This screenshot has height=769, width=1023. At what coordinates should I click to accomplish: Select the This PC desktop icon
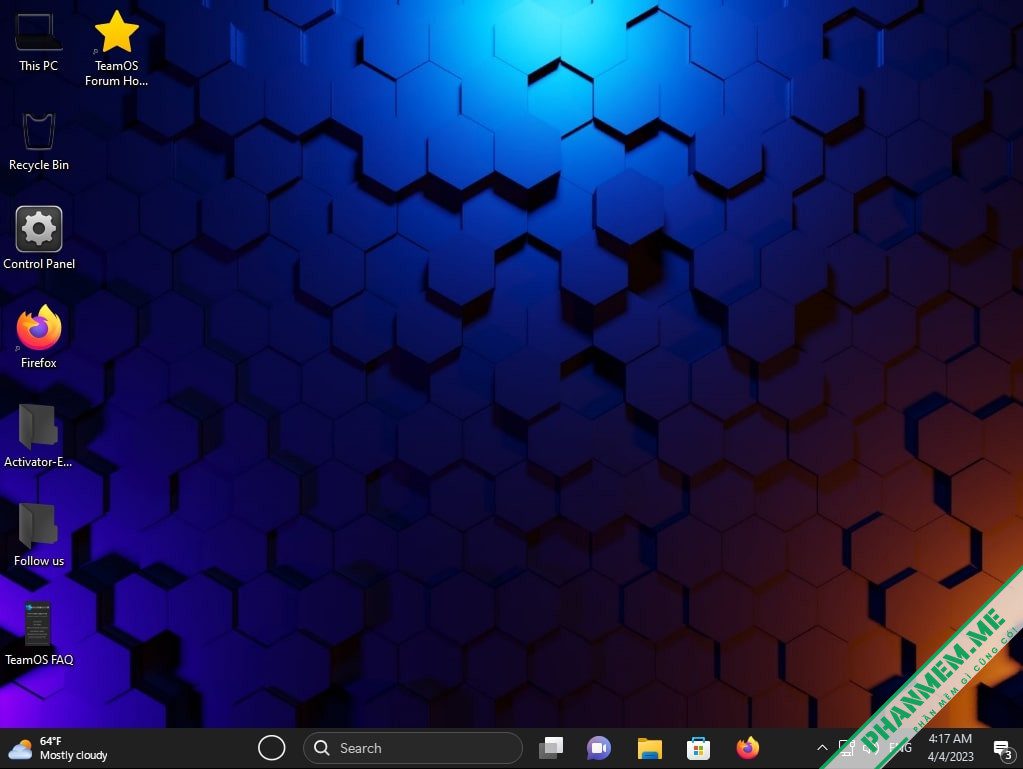[38, 42]
